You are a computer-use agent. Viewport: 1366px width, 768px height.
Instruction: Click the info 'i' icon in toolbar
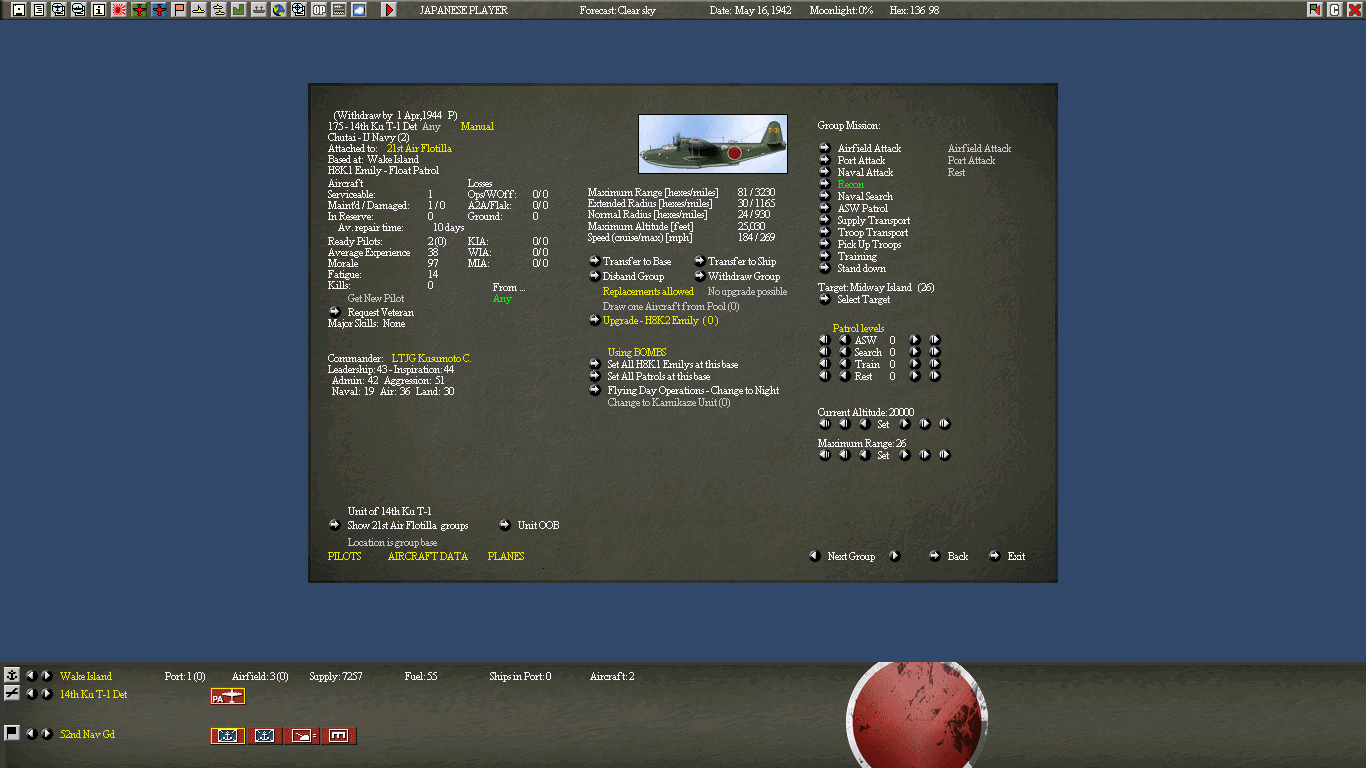99,10
